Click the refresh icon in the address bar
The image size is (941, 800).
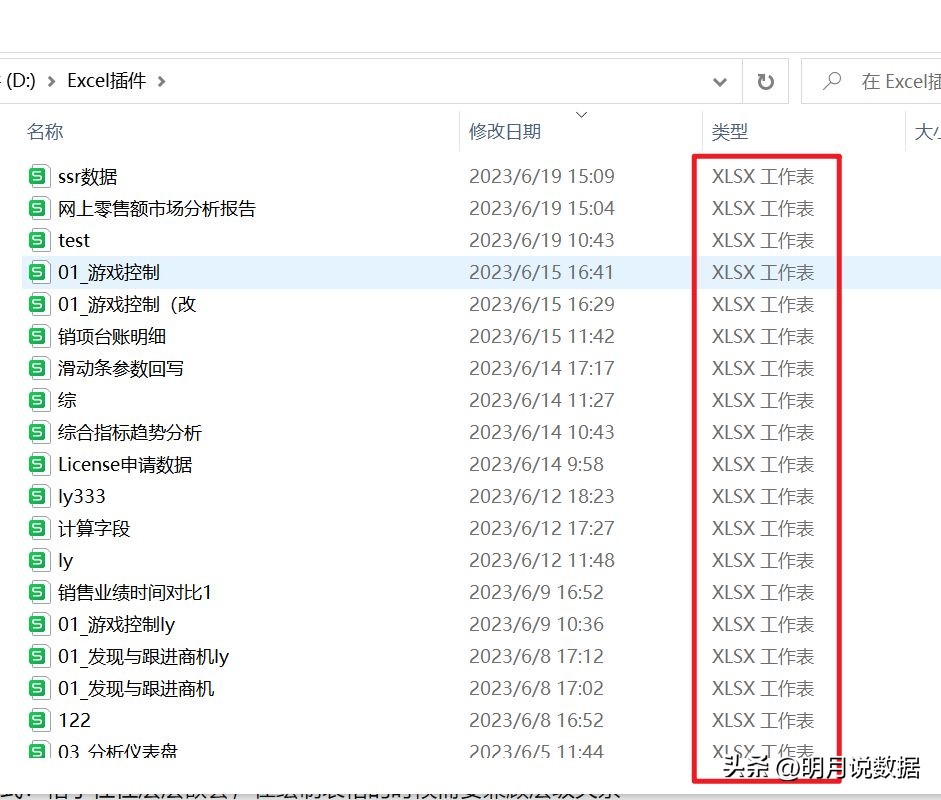766,81
